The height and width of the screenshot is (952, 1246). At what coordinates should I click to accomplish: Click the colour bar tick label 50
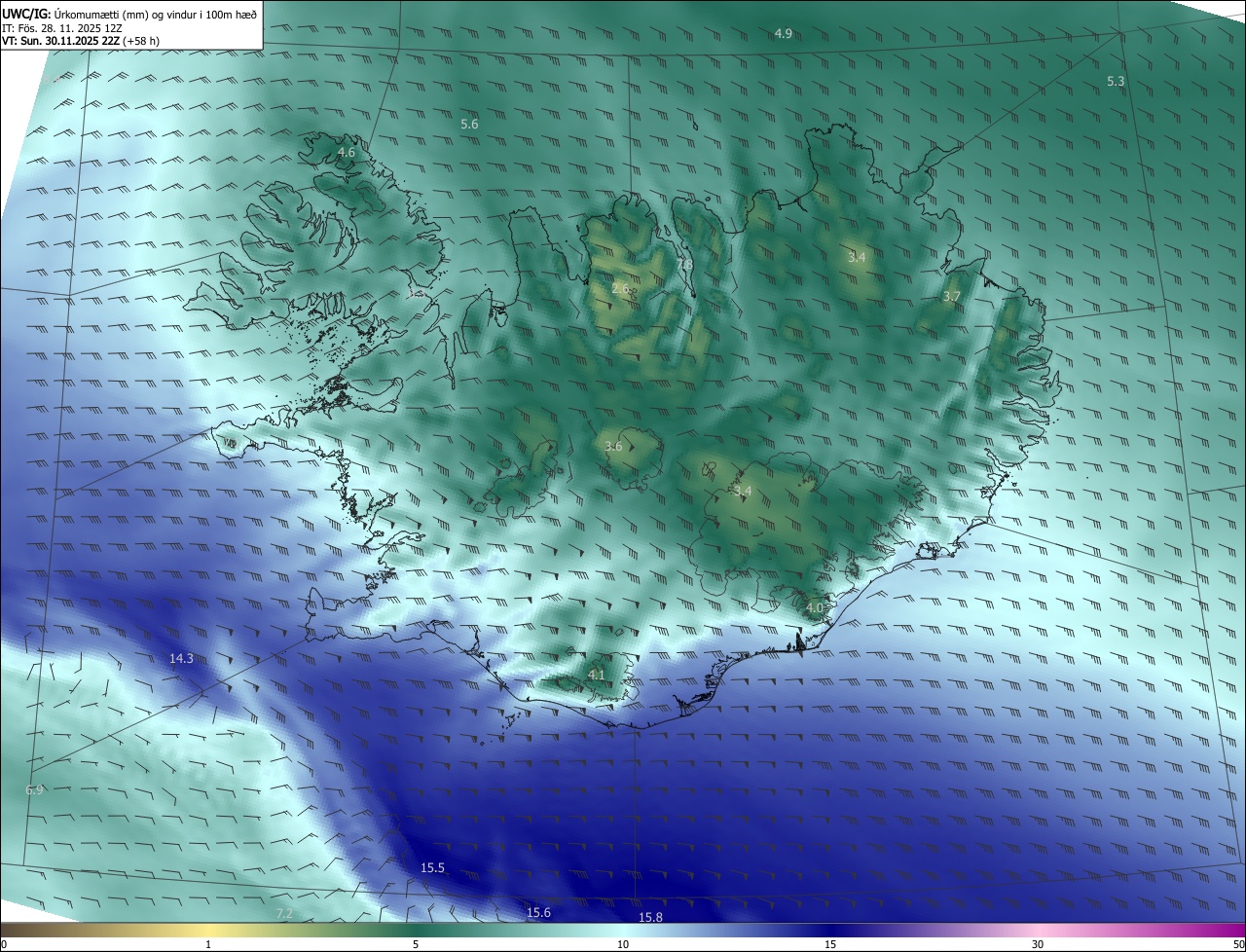tap(1238, 944)
